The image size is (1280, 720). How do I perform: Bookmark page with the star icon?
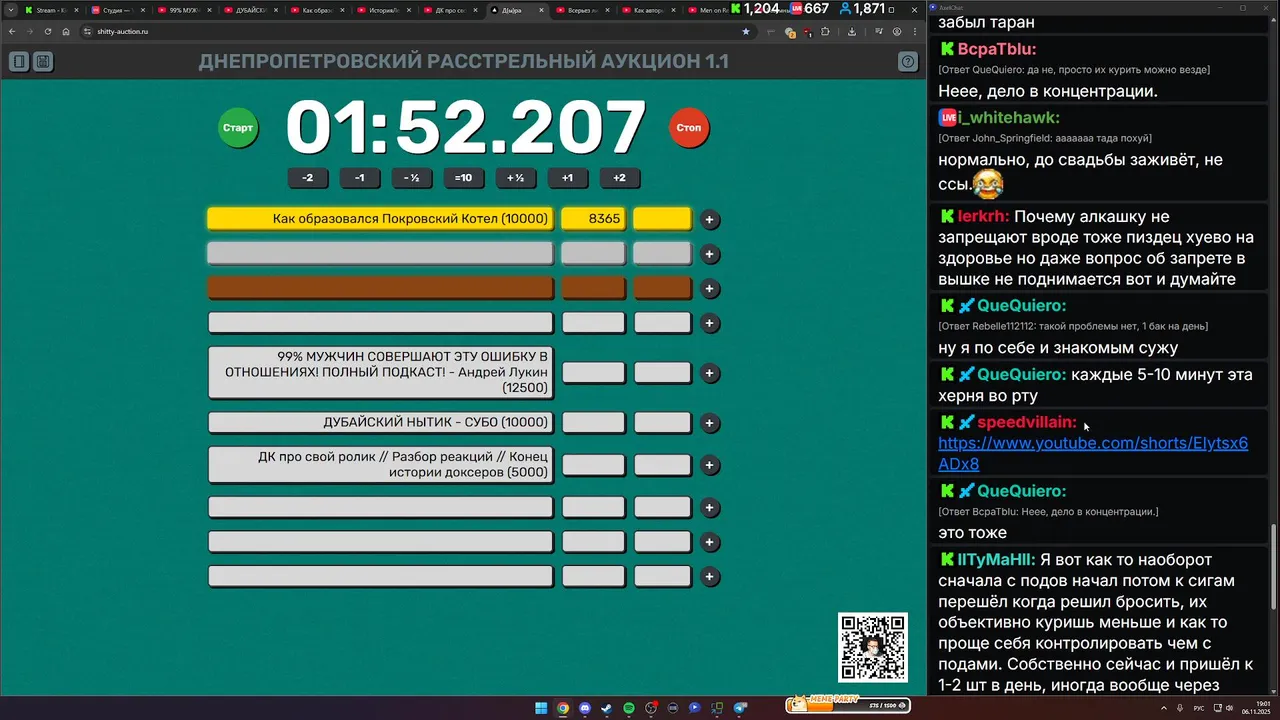(745, 31)
